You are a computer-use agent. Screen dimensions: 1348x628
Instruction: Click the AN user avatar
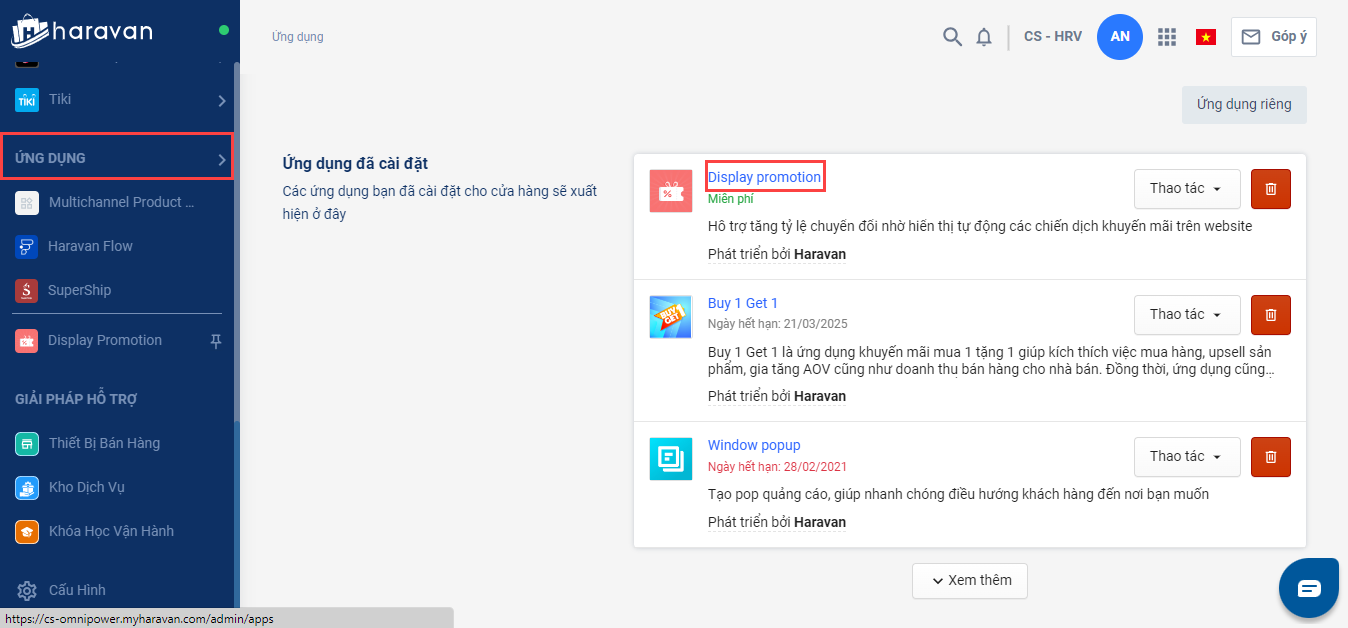[1120, 37]
